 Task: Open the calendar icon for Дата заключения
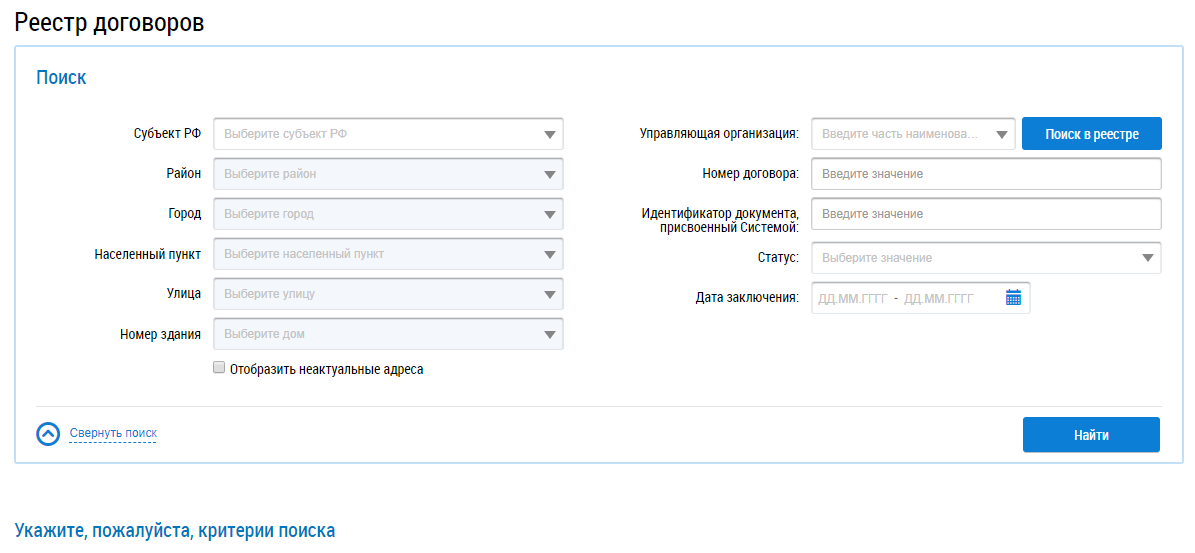(x=1013, y=298)
